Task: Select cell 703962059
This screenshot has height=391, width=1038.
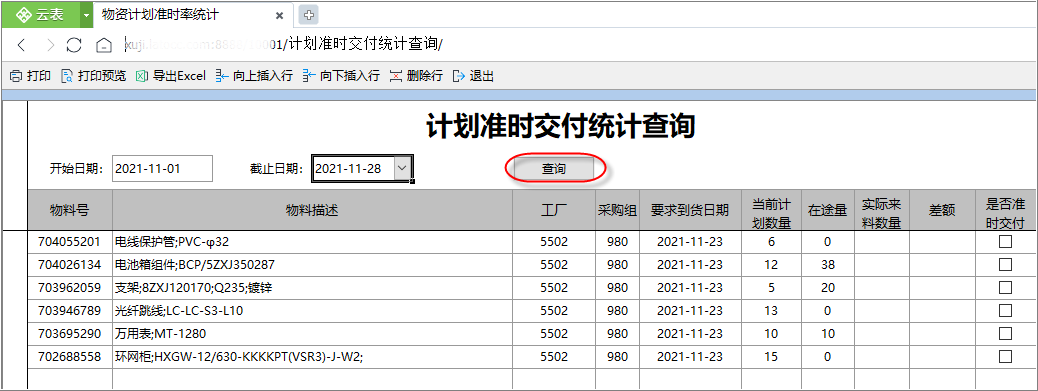Action: [x=70, y=288]
